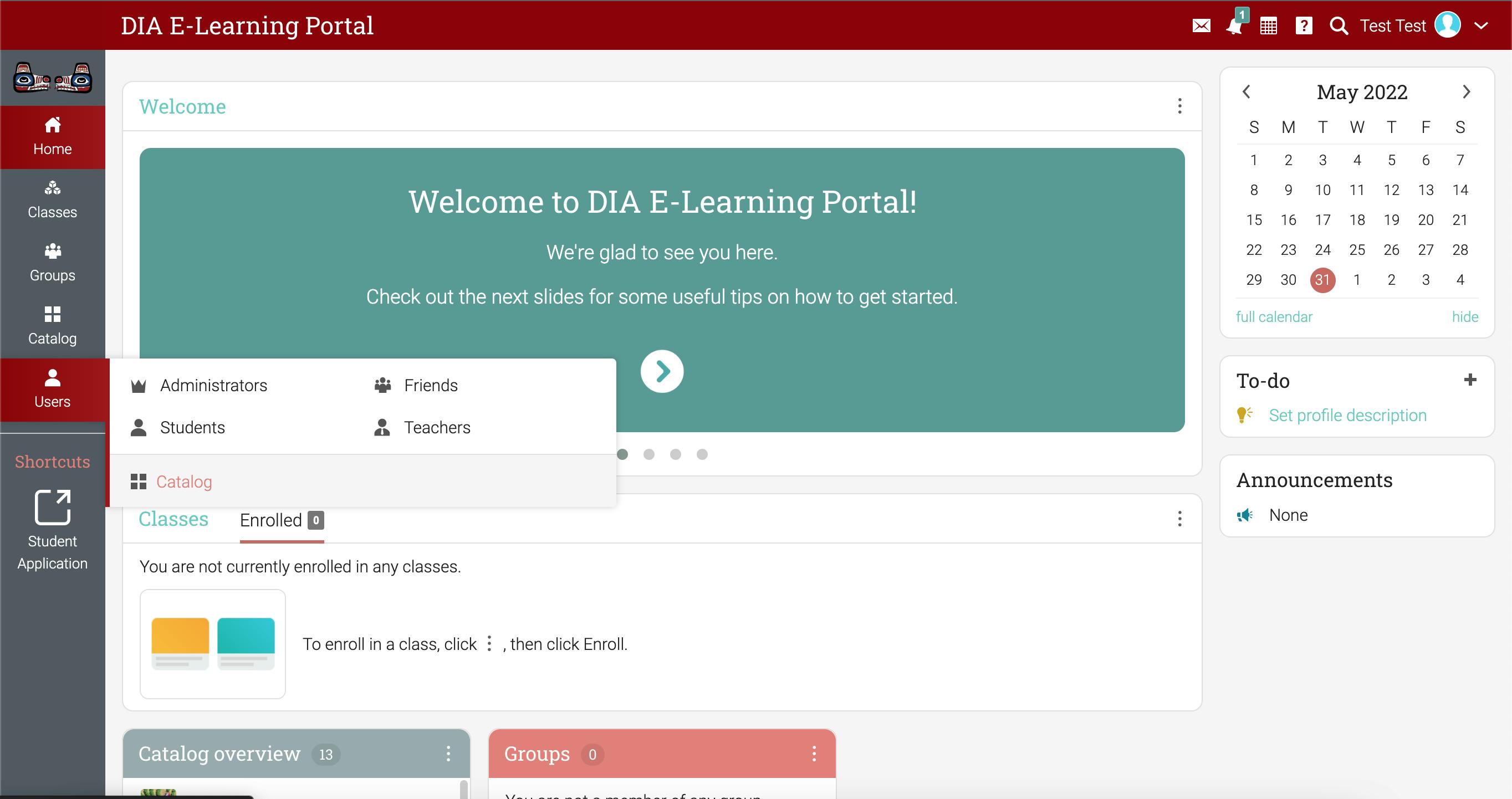This screenshot has width=1512, height=799.
Task: Open Groups in the left sidebar
Action: 52,263
